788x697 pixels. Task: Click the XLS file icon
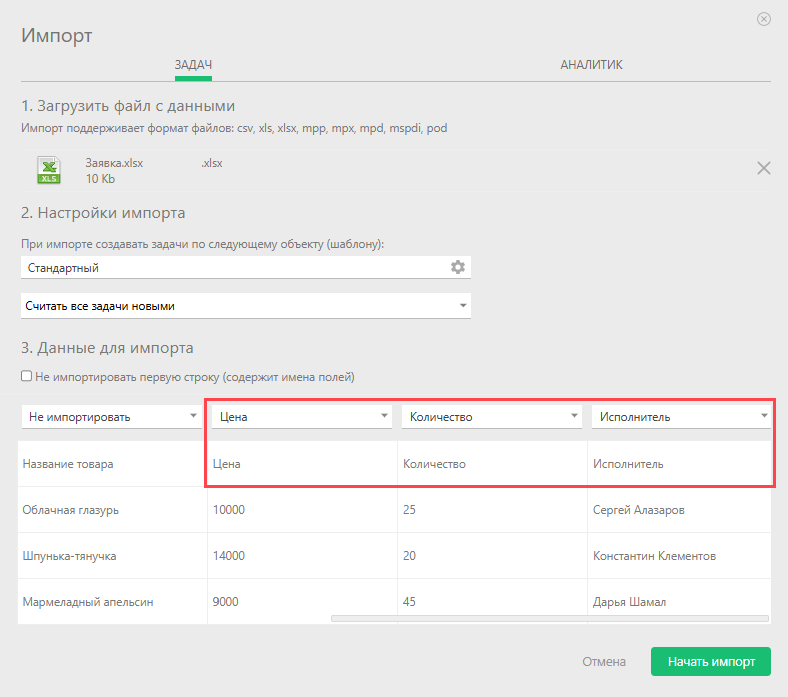pos(49,170)
